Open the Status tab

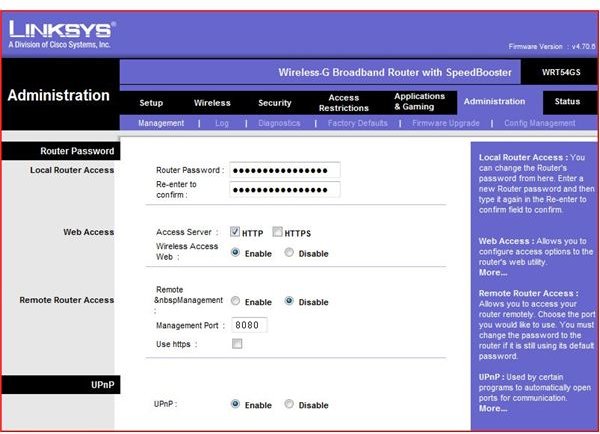pyautogui.click(x=567, y=101)
